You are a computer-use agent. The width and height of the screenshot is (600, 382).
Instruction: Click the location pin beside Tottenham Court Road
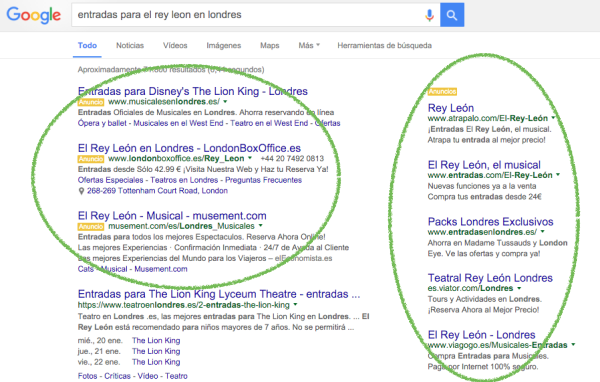click(x=81, y=191)
